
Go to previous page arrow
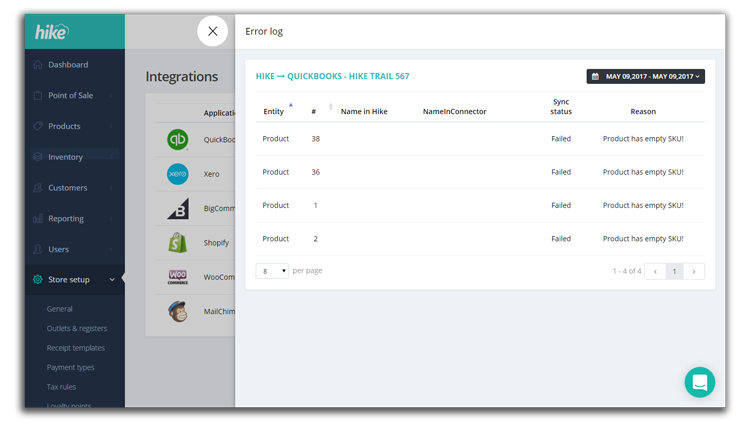(x=655, y=271)
